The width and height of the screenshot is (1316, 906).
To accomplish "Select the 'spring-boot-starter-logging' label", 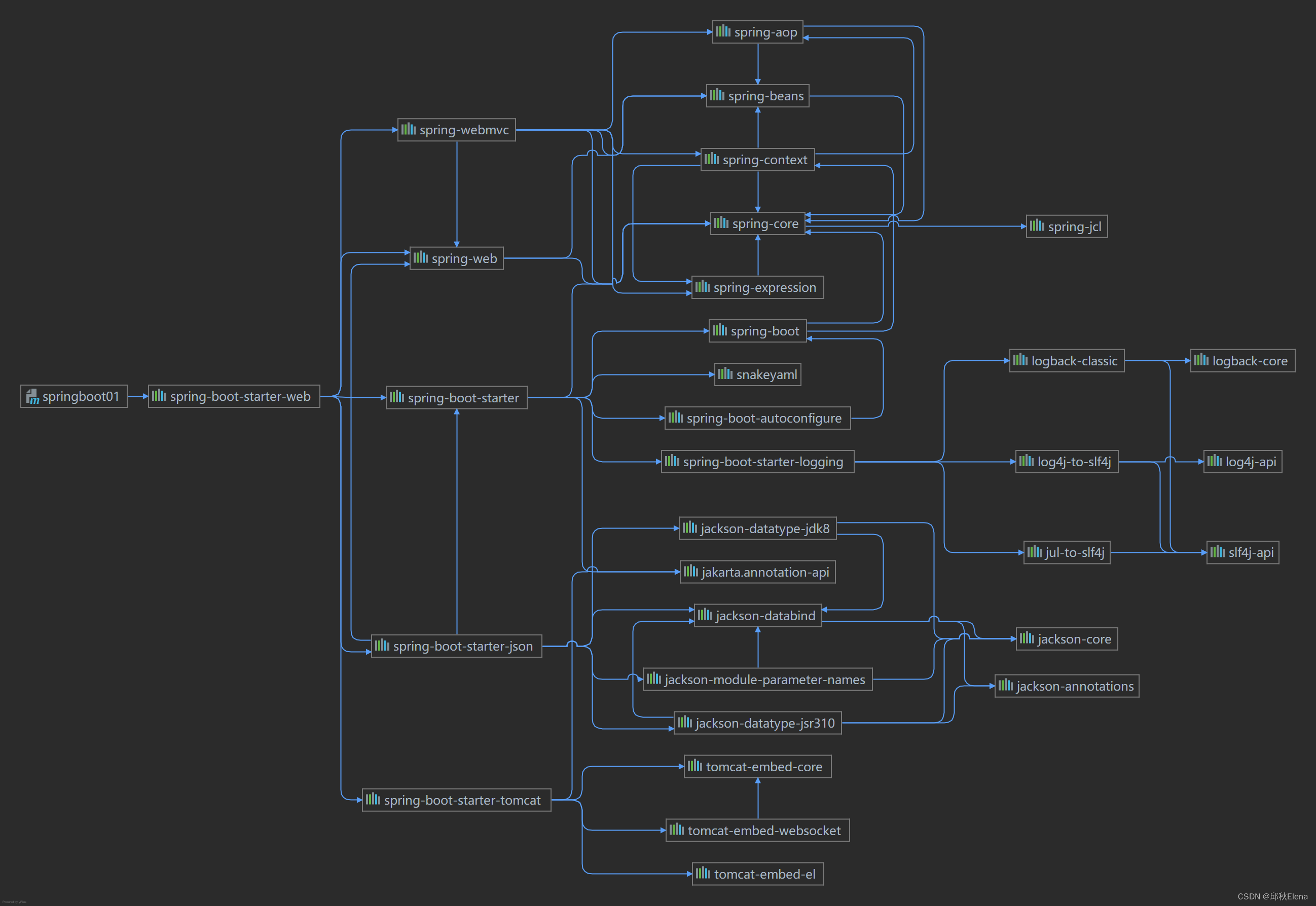I will click(x=763, y=462).
